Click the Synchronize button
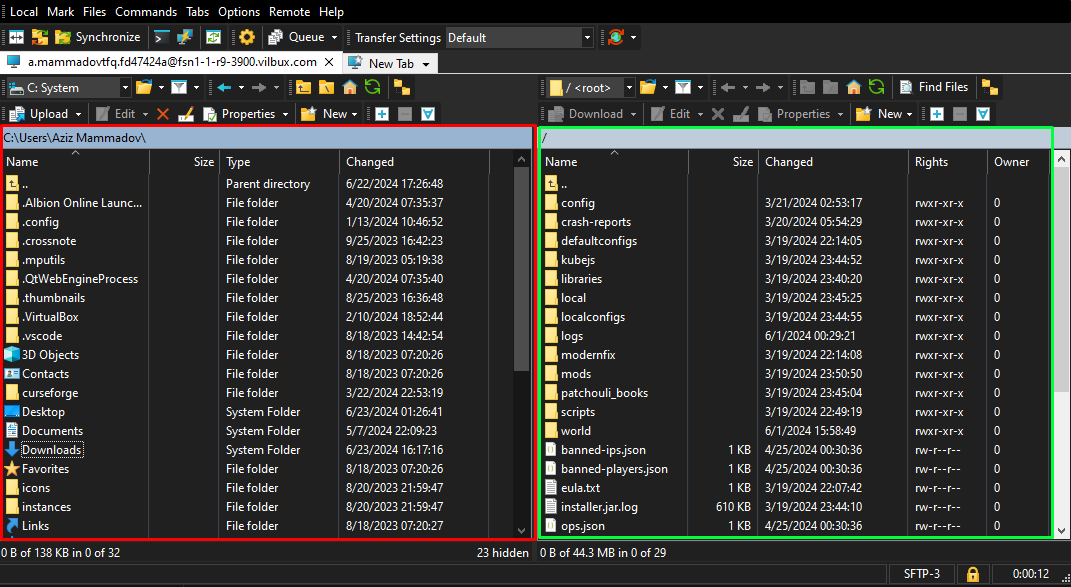1071x587 pixels. click(x=98, y=37)
